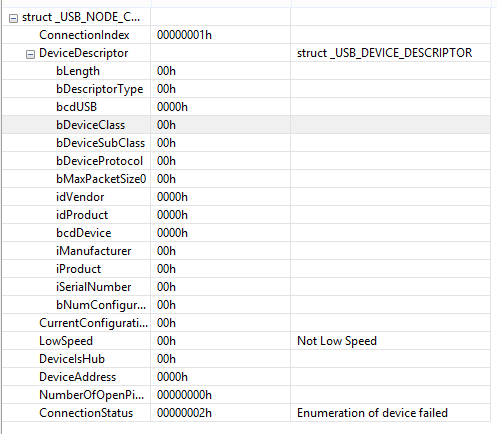Click the iManufacturer field
This screenshot has width=497, height=434.
(x=246, y=251)
